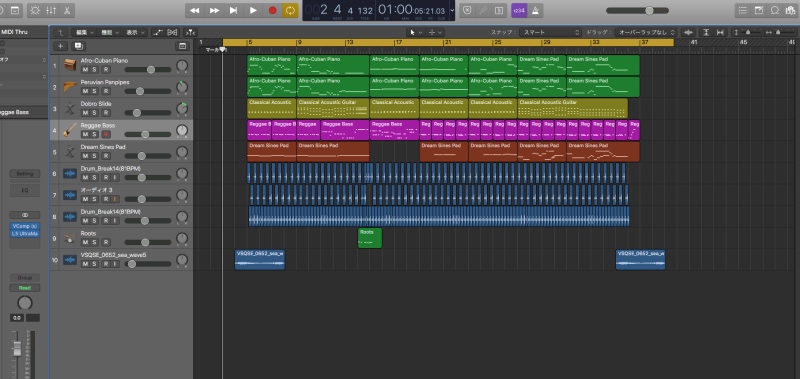800x379 pixels.
Task: Open the EQ slot in channel strip
Action: tap(24, 190)
